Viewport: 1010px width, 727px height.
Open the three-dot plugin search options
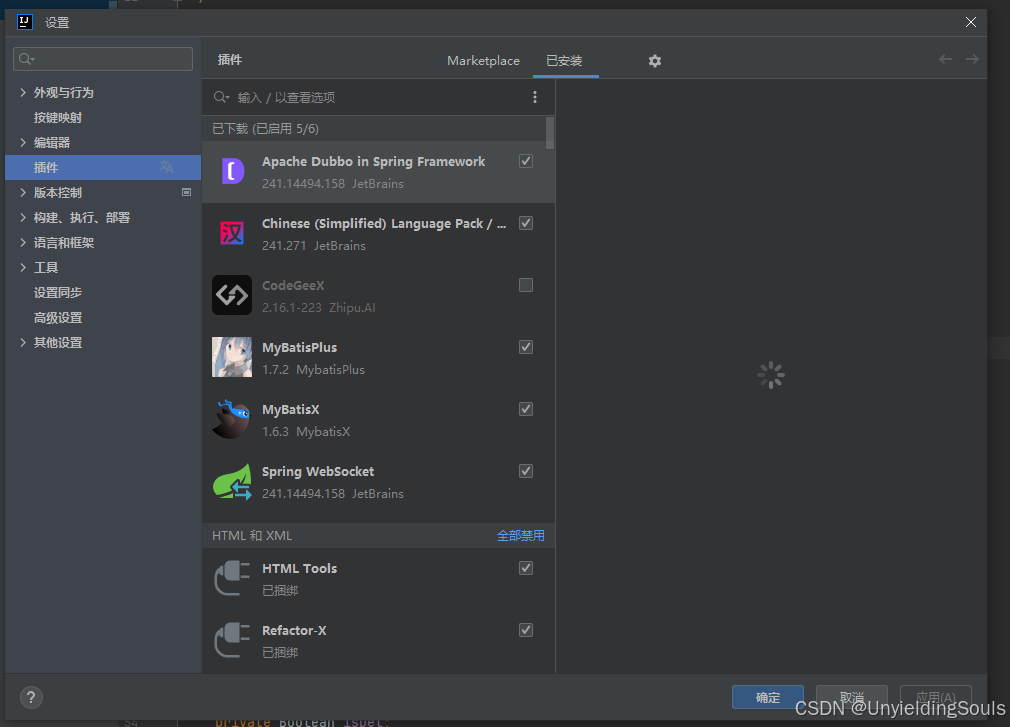tap(535, 97)
